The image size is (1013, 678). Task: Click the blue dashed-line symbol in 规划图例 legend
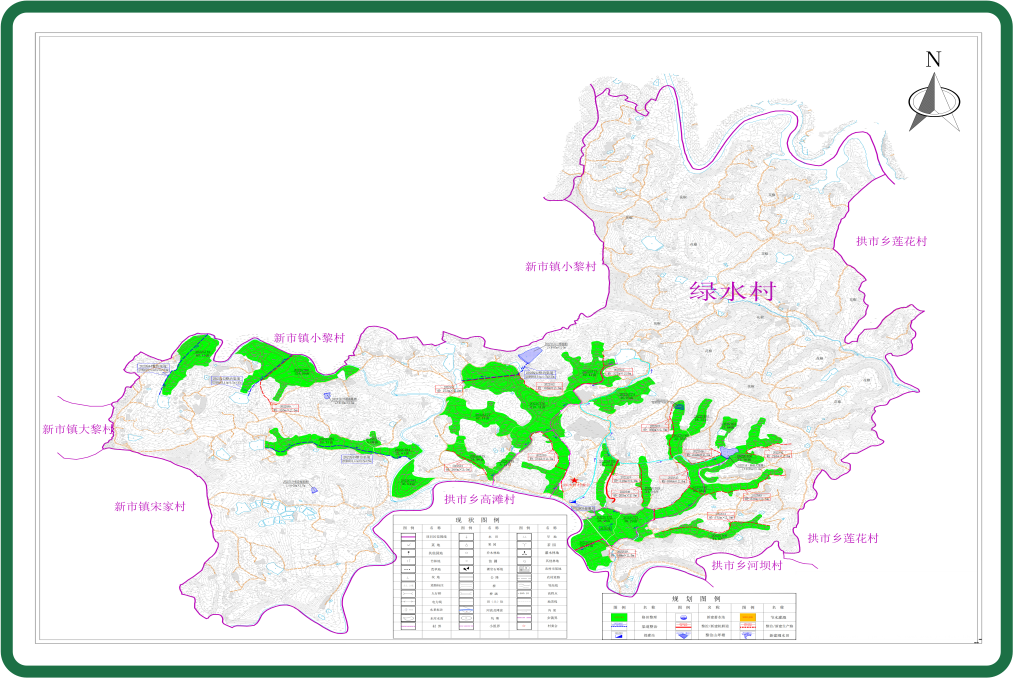619,627
